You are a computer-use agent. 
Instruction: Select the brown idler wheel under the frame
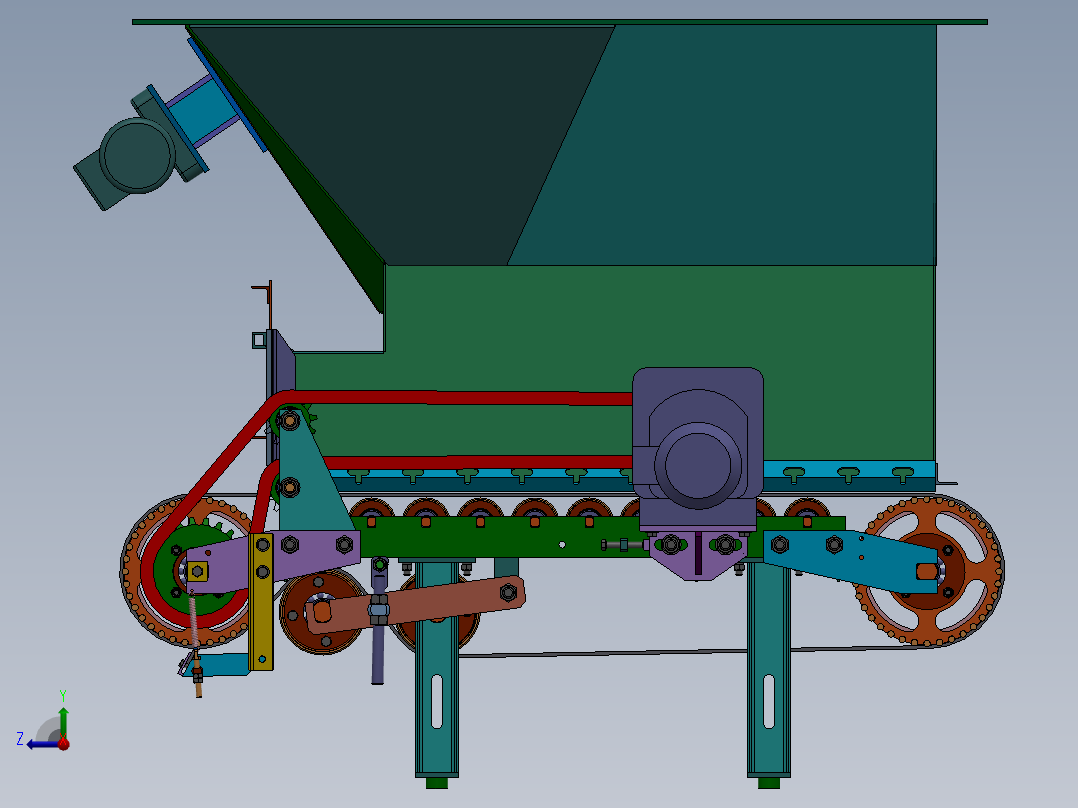(x=323, y=612)
